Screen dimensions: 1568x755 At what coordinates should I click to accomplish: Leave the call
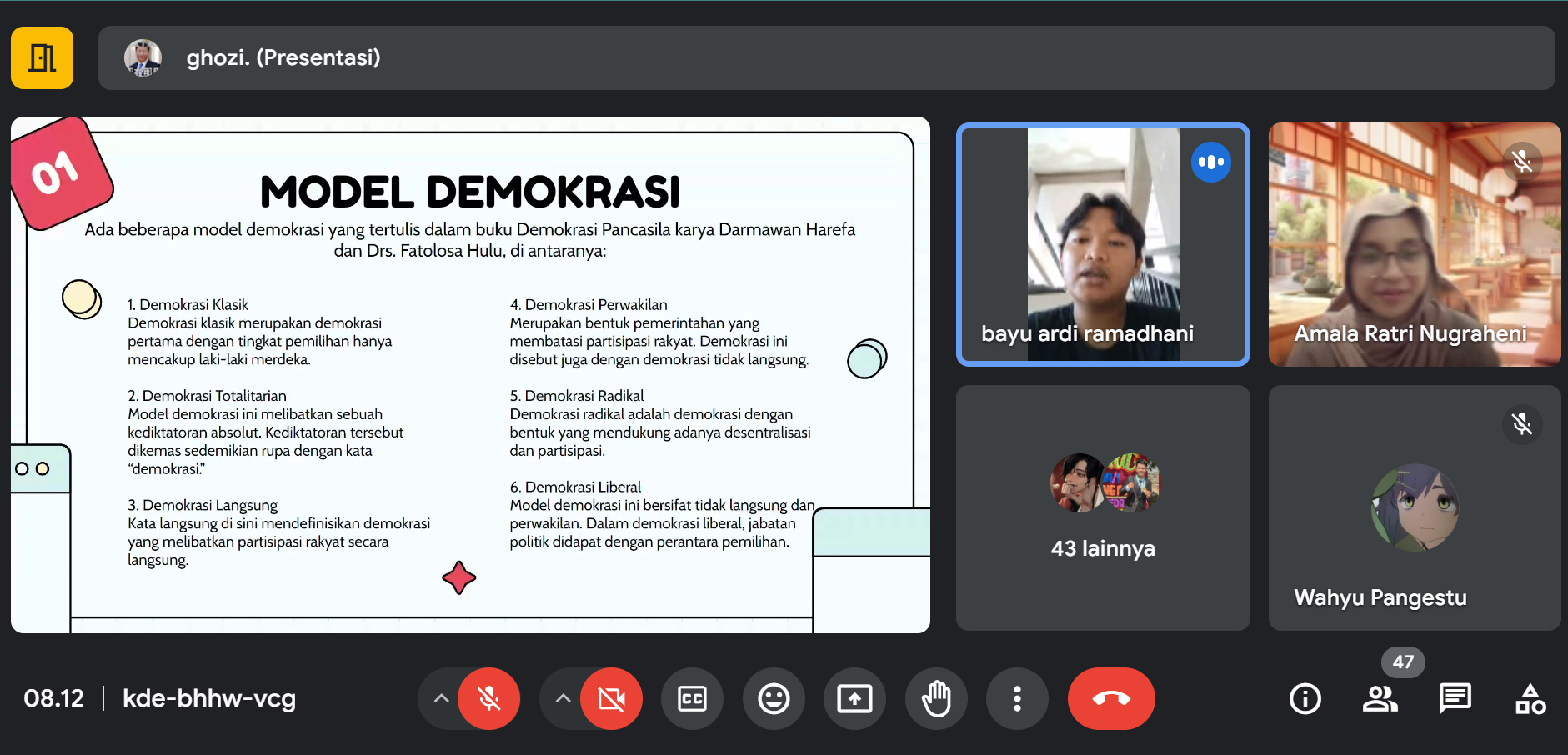click(x=1111, y=698)
